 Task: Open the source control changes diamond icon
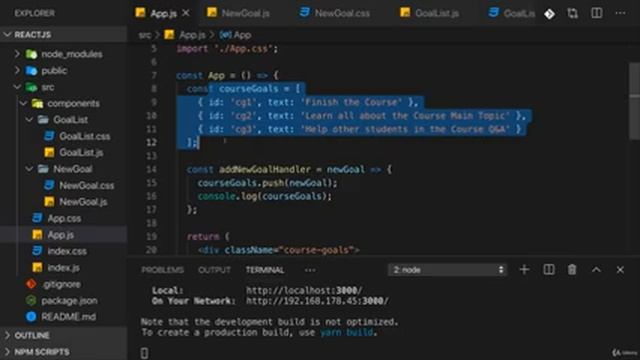(x=549, y=14)
